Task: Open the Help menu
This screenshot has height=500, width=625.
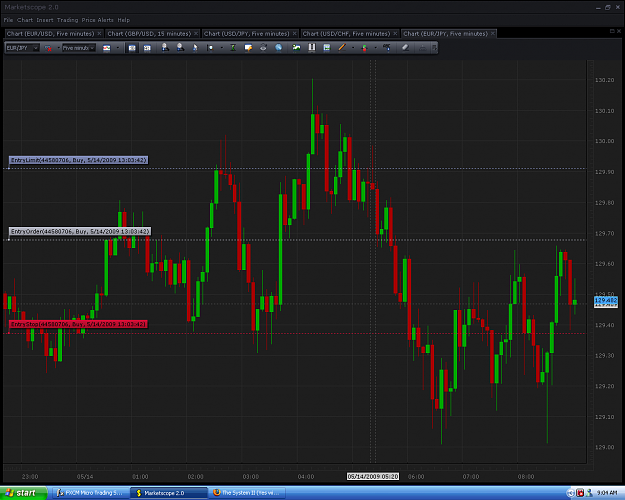Action: pos(124,20)
